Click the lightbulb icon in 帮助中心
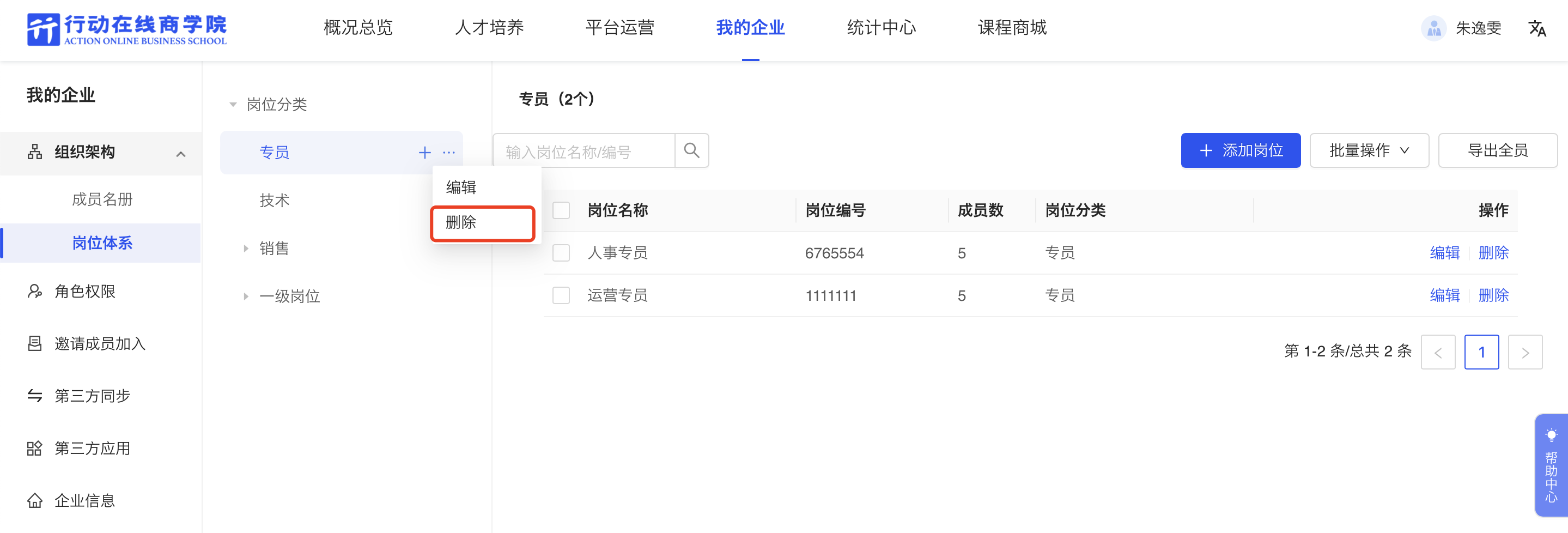 click(1551, 435)
